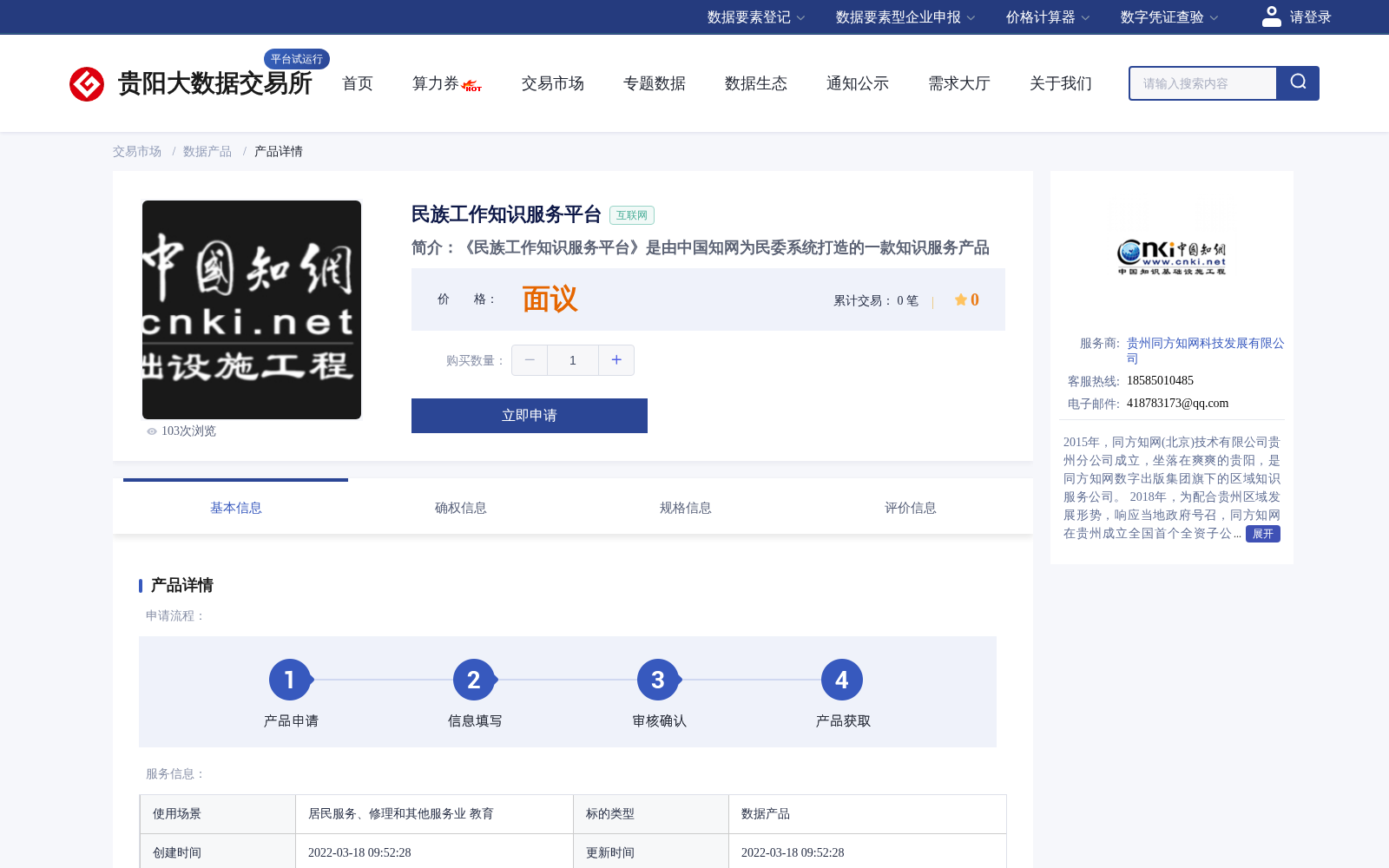Click the user avatar login icon
This screenshot has width=1389, height=868.
[1272, 16]
